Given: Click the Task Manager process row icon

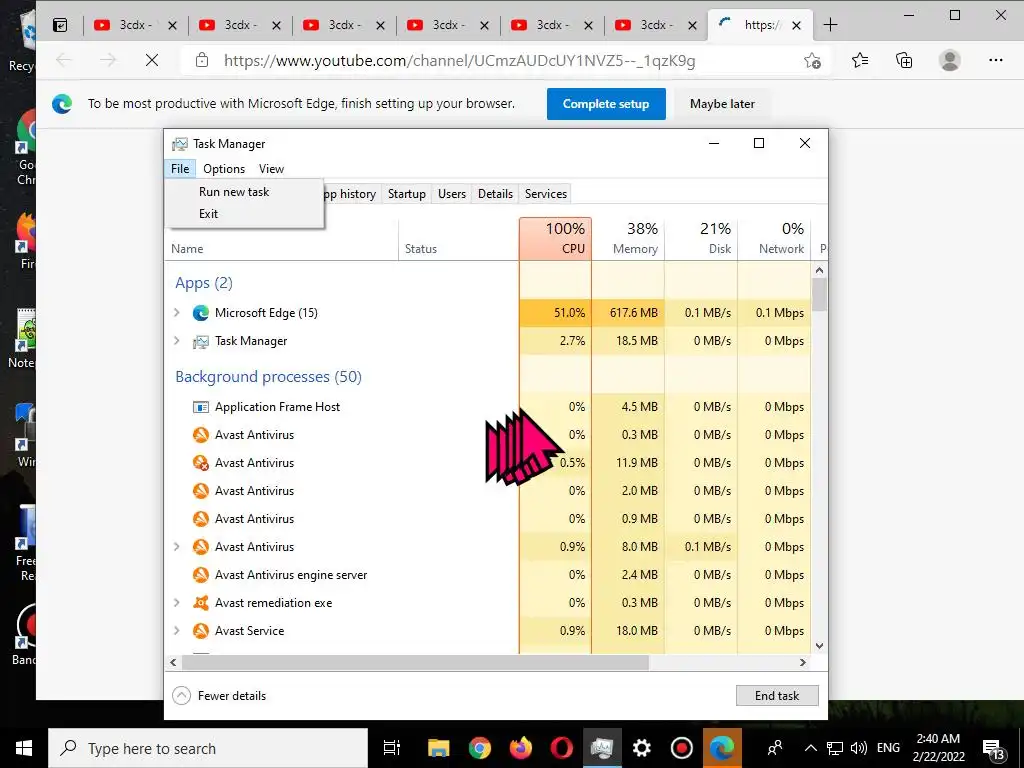Looking at the screenshot, I should point(200,341).
